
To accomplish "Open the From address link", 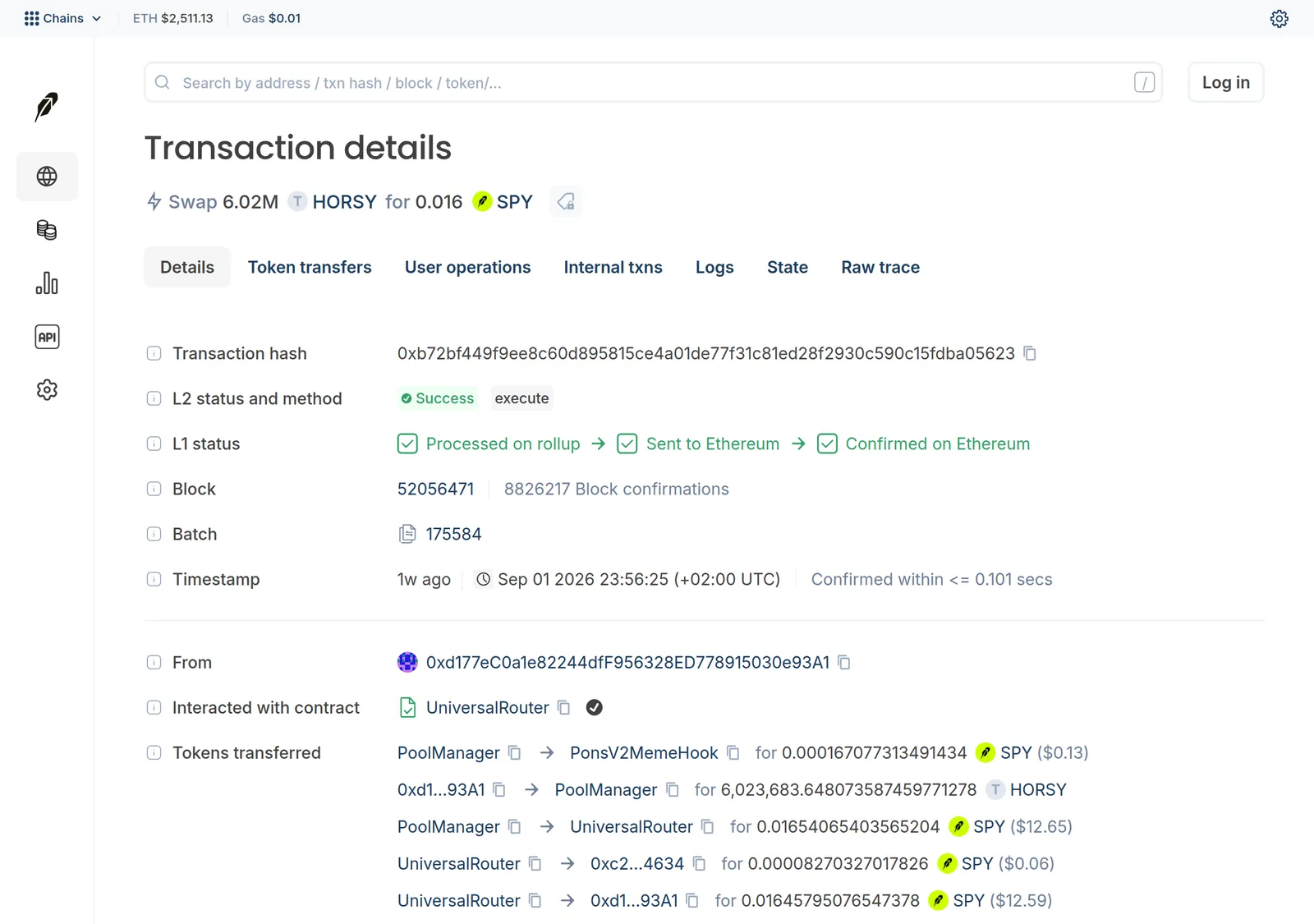I will [627, 662].
